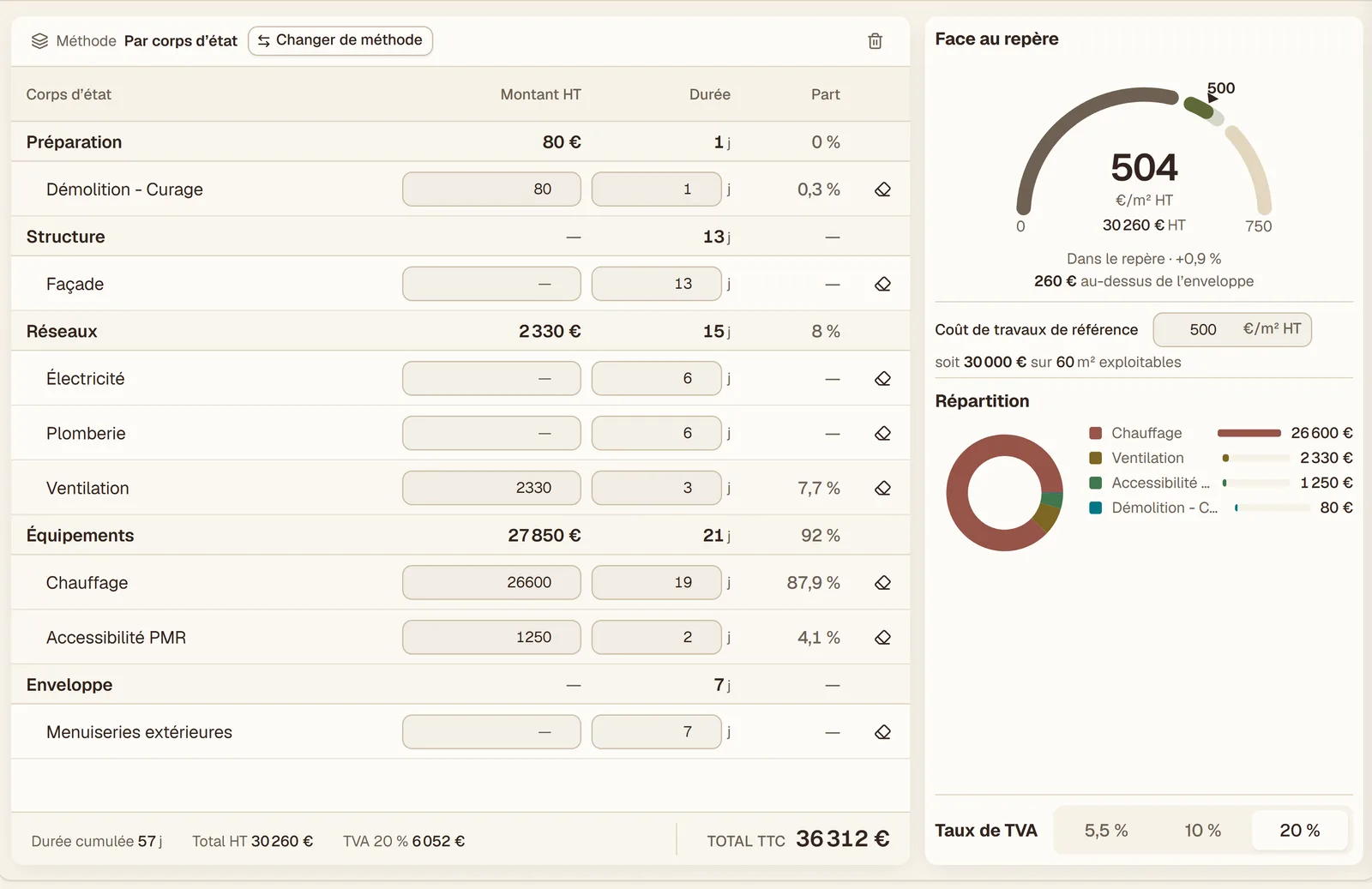Image resolution: width=1372 pixels, height=889 pixels.
Task: Edit Démolition - Curage duration field
Action: pyautogui.click(x=657, y=189)
